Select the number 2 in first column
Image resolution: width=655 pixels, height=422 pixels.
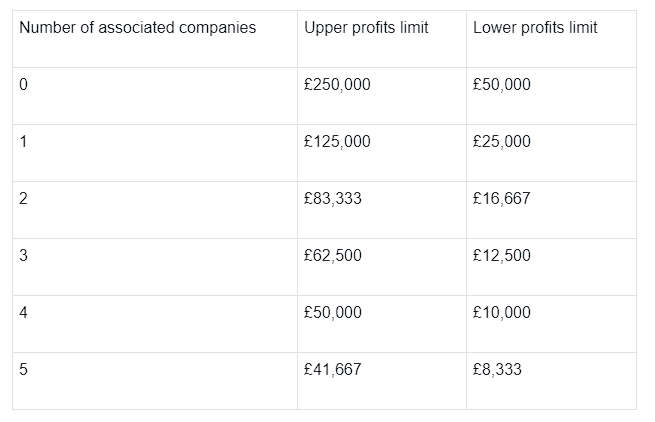point(23,198)
